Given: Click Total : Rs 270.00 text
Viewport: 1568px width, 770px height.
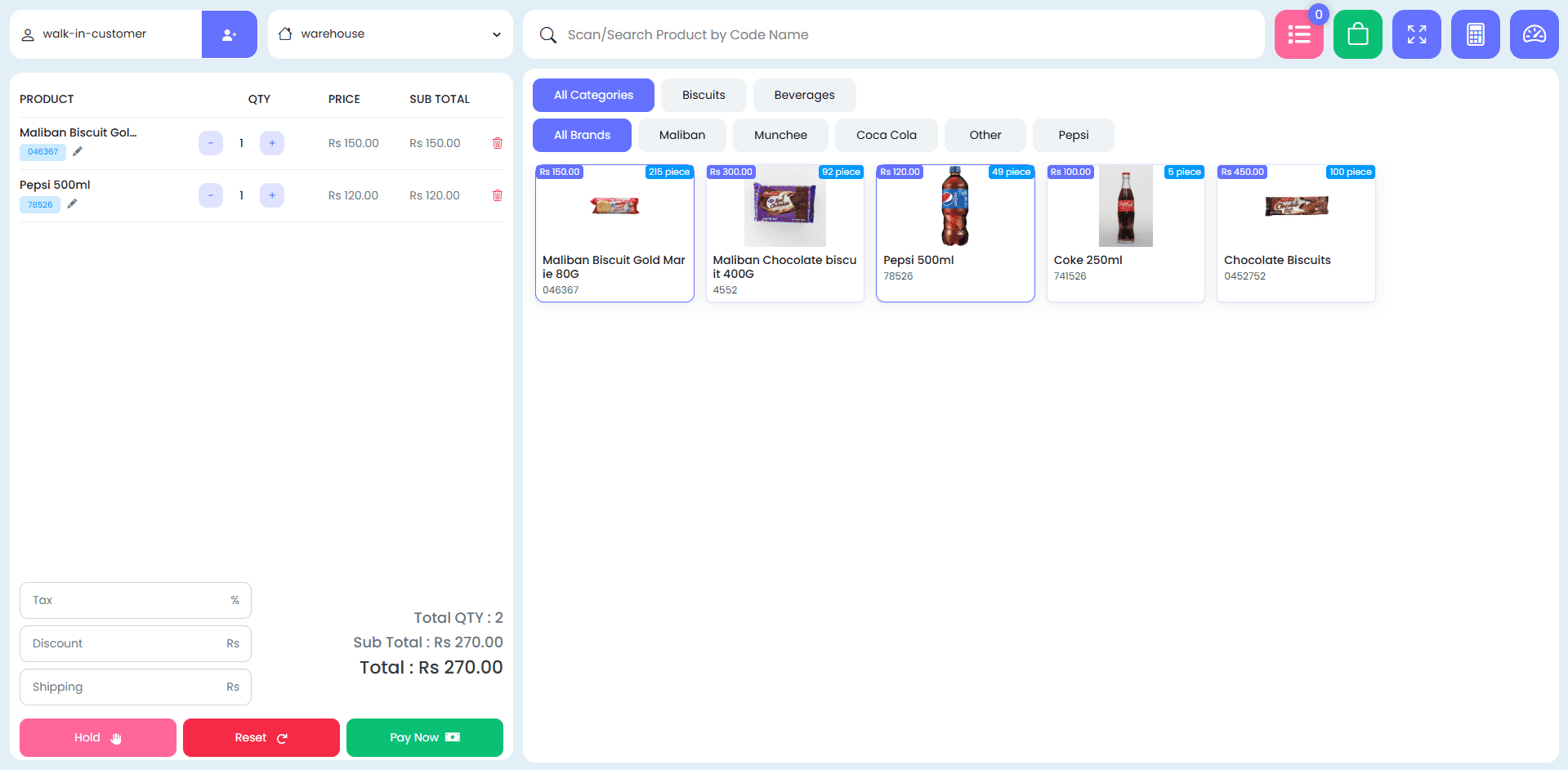Looking at the screenshot, I should 431,667.
